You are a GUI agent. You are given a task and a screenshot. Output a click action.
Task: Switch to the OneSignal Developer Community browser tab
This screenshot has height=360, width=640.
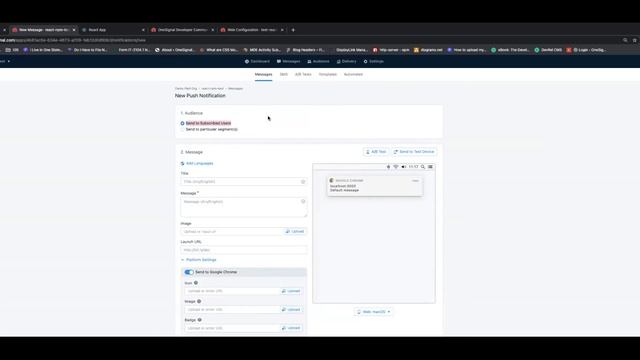tap(182, 30)
